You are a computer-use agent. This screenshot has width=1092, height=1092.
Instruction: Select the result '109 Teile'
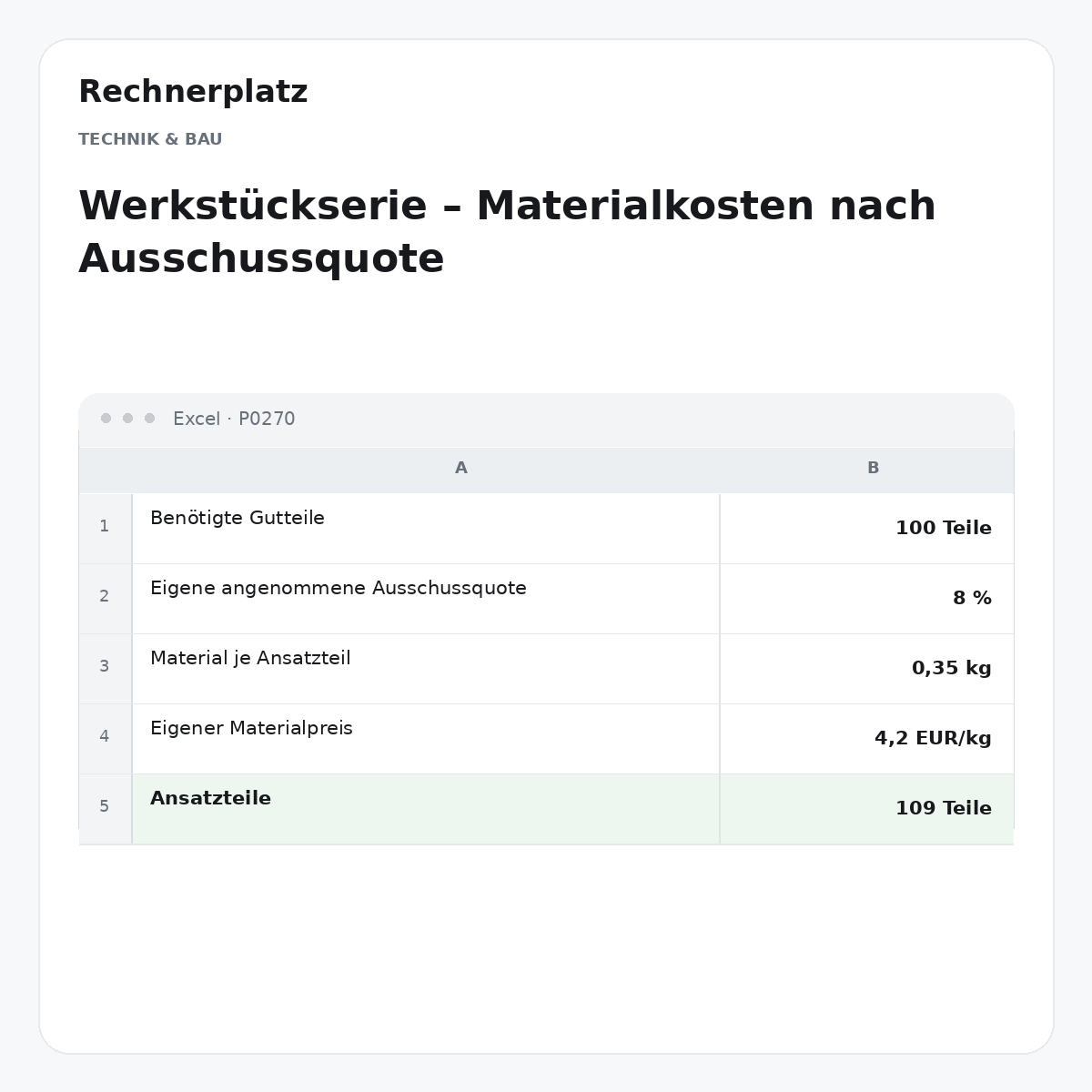point(944,808)
